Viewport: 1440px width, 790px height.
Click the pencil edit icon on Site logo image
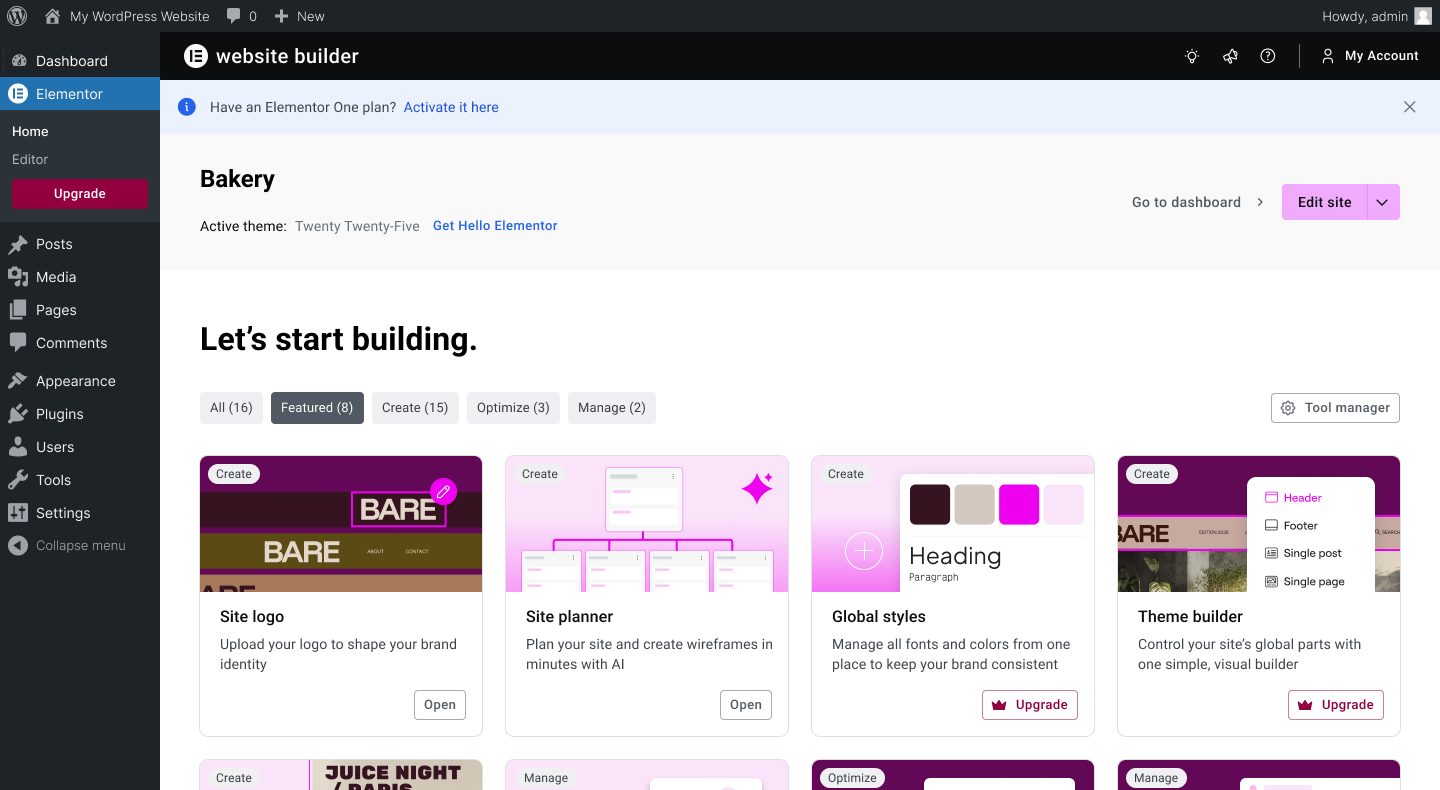pos(443,491)
